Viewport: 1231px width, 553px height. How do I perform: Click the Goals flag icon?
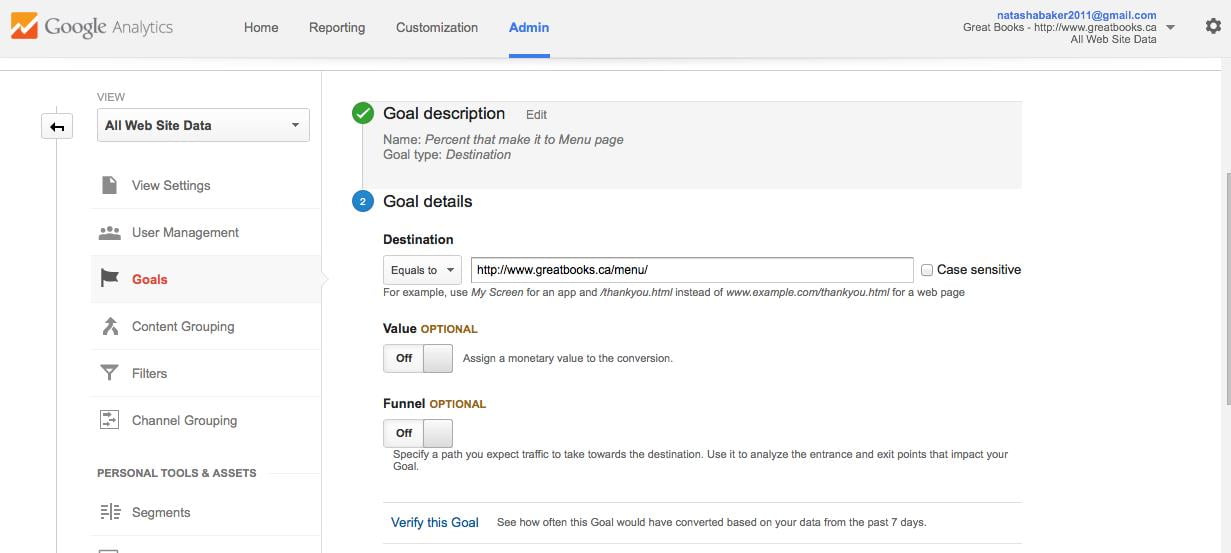[110, 279]
